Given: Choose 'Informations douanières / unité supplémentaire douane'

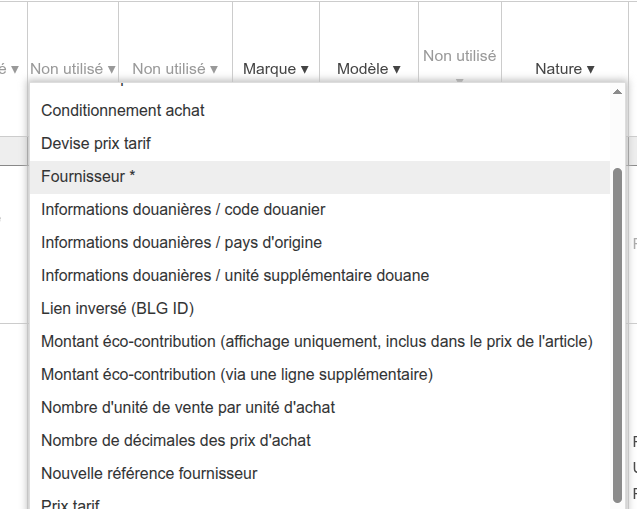Looking at the screenshot, I should tap(320, 275).
